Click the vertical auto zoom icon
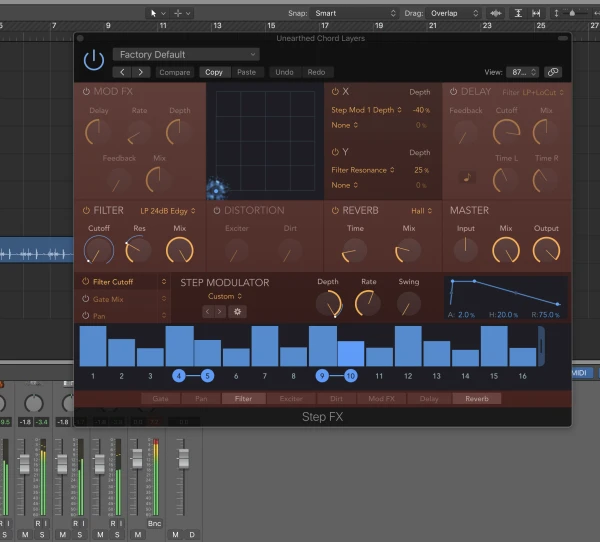The image size is (600, 542). [518, 13]
